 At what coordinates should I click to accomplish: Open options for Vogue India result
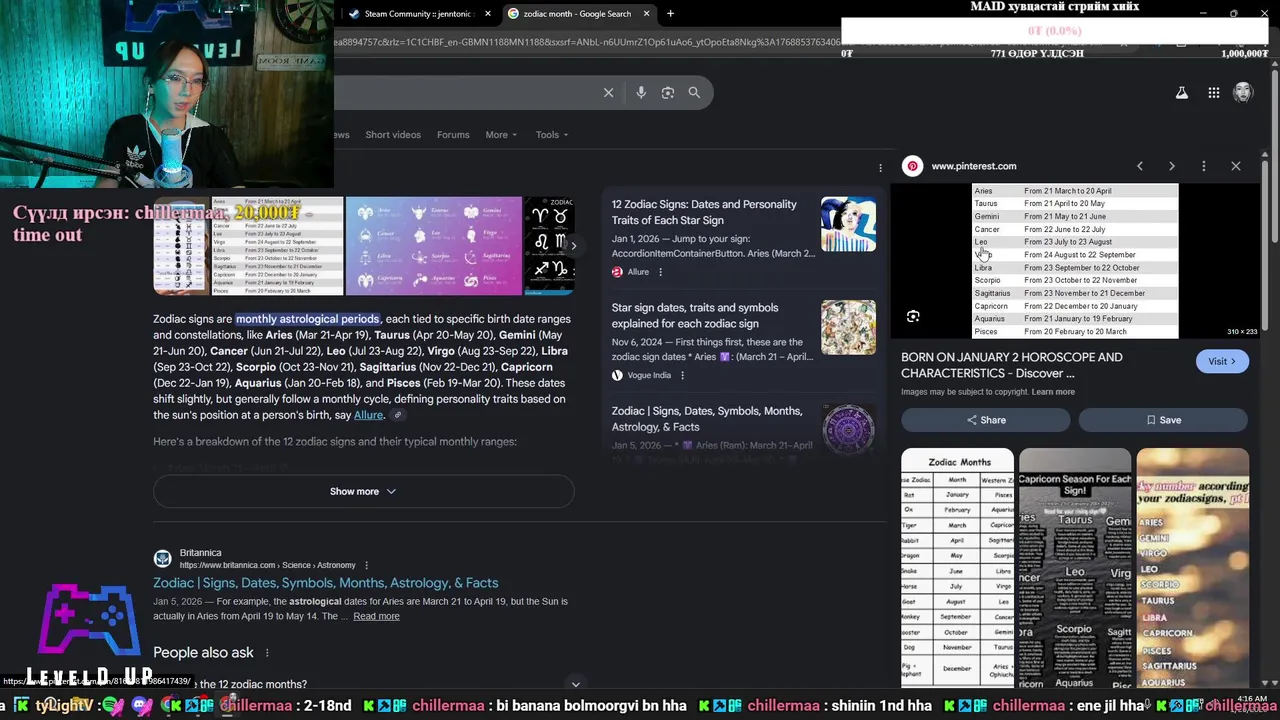682,375
